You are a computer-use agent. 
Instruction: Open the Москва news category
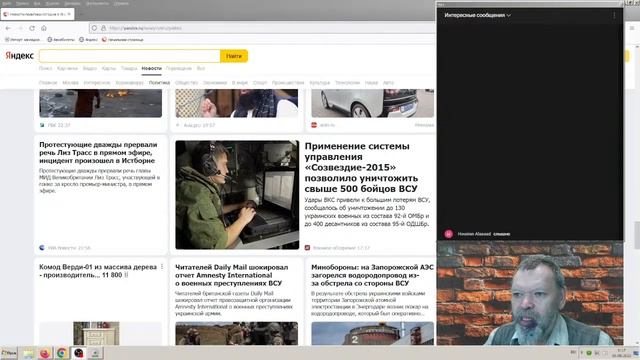tap(71, 83)
